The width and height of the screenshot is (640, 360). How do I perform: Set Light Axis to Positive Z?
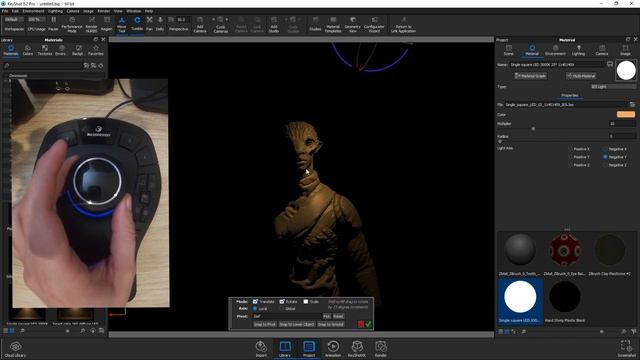pyautogui.click(x=571, y=165)
